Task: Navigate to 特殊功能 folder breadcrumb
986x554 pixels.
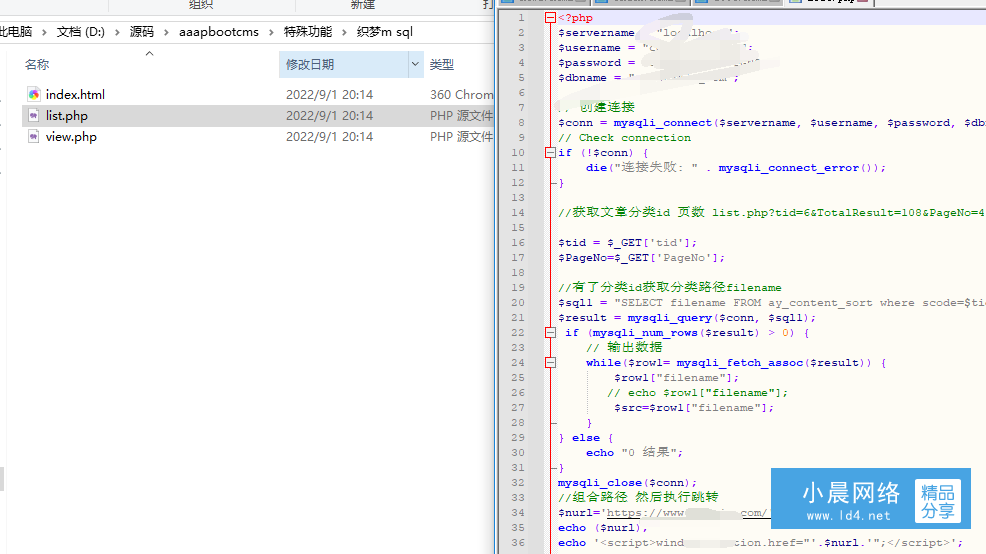Action: click(x=307, y=32)
